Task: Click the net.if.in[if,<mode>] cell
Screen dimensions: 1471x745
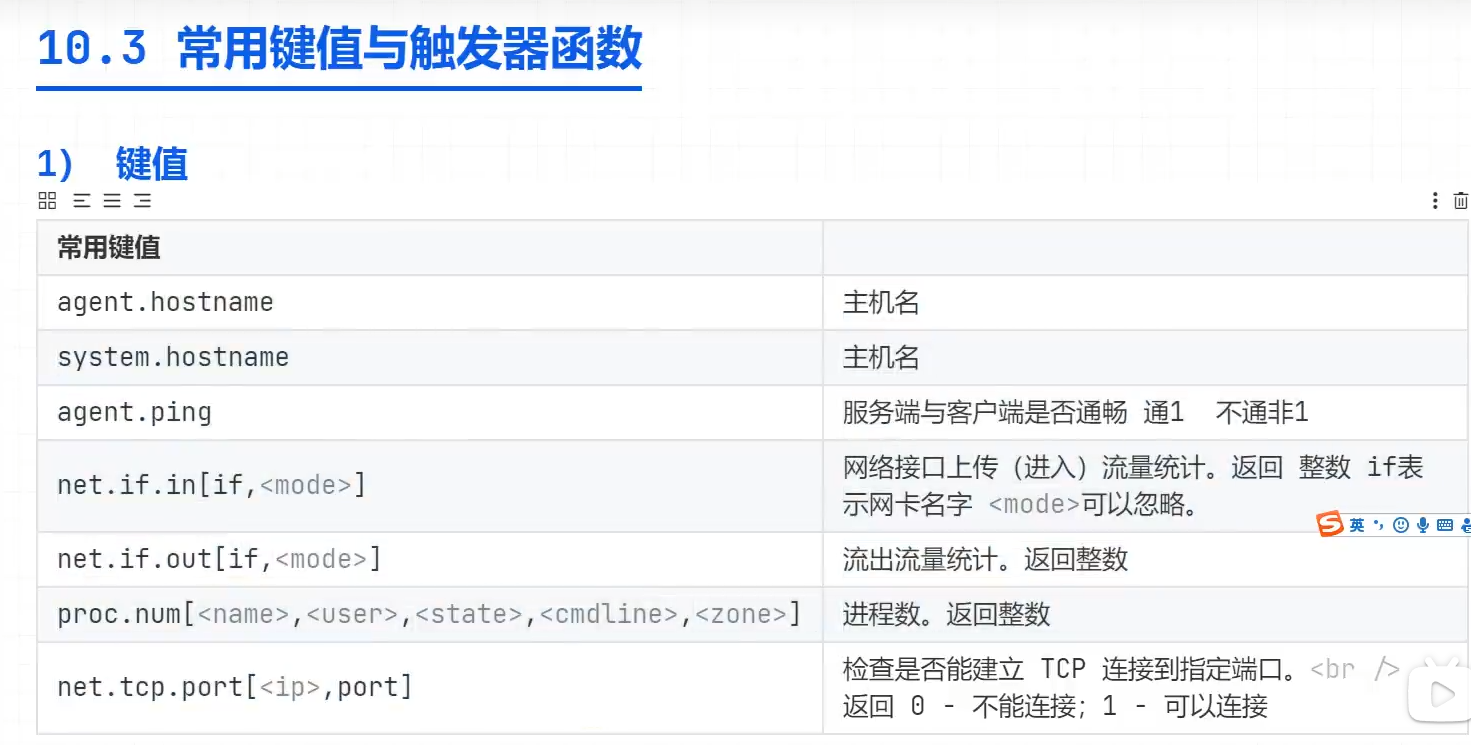Action: pyautogui.click(x=211, y=485)
